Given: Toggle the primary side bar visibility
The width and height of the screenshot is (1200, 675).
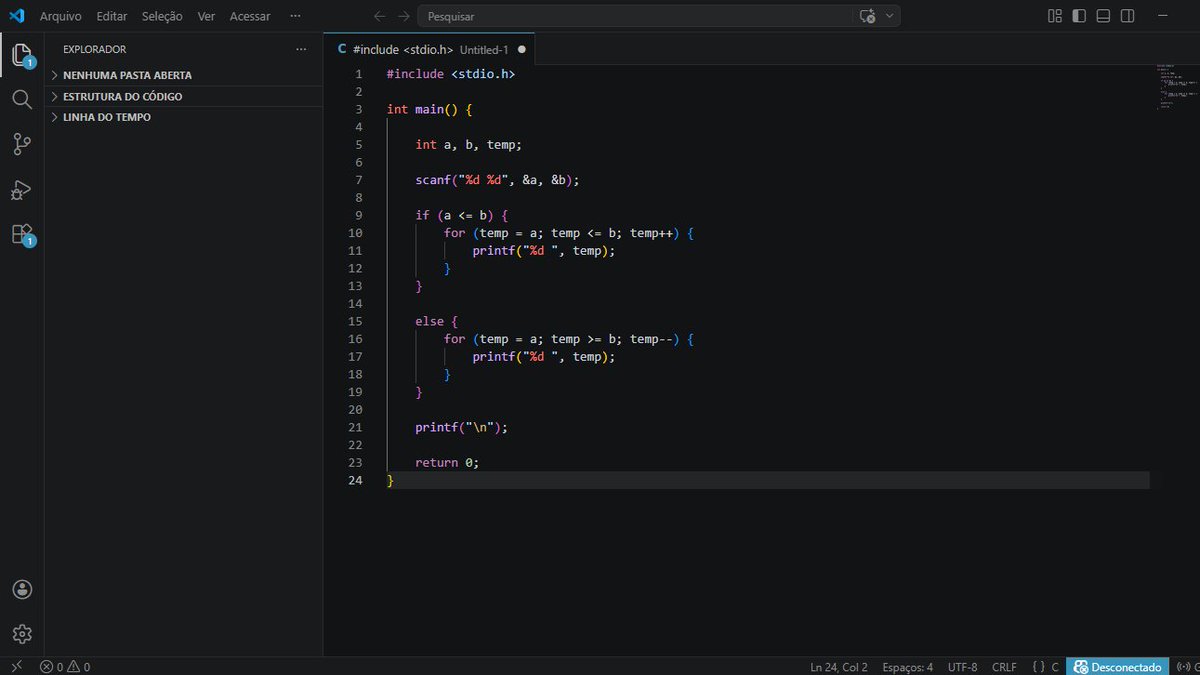Looking at the screenshot, I should click(1079, 16).
